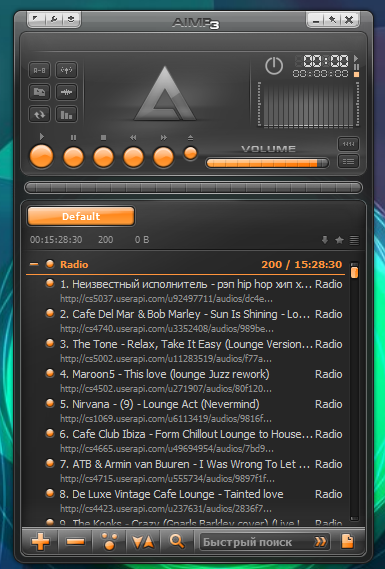Image resolution: width=385 pixels, height=569 pixels.
Task: Toggle internet radio capture button
Action: click(x=66, y=70)
